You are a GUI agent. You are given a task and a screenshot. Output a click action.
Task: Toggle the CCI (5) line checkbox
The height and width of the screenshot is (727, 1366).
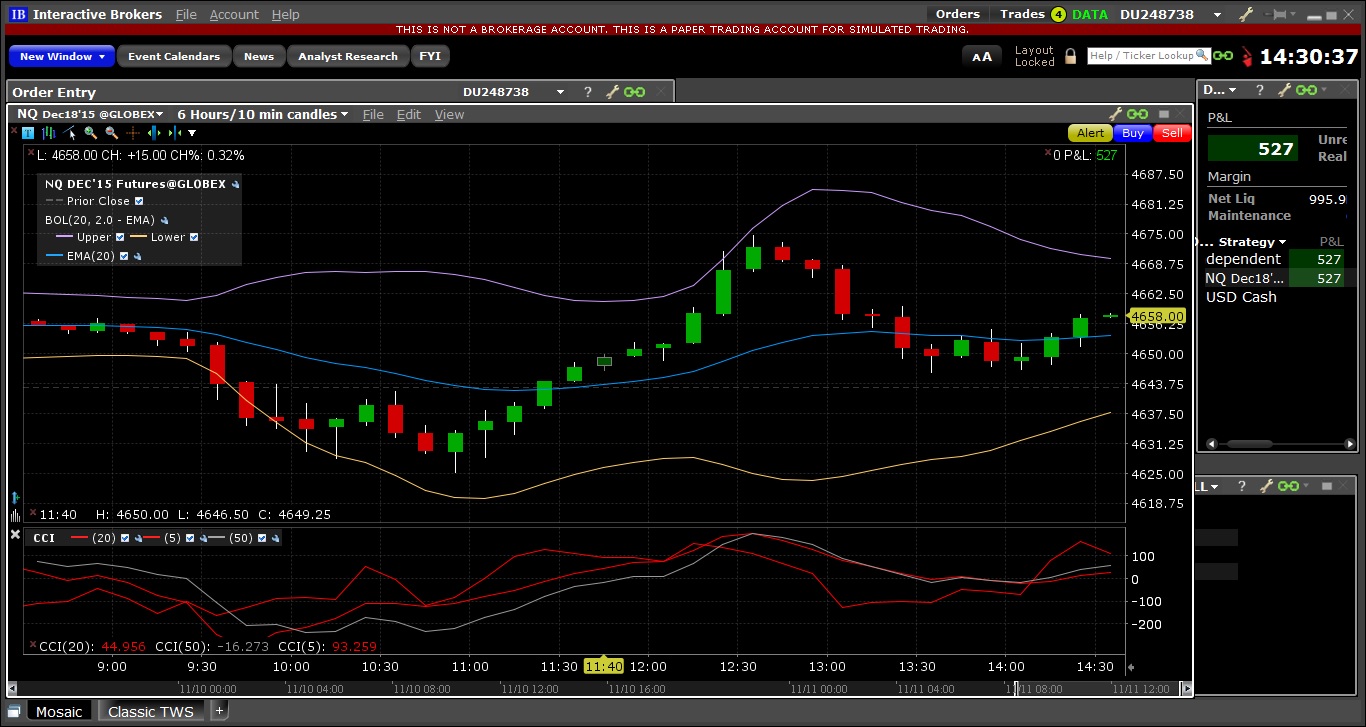pyautogui.click(x=190, y=538)
